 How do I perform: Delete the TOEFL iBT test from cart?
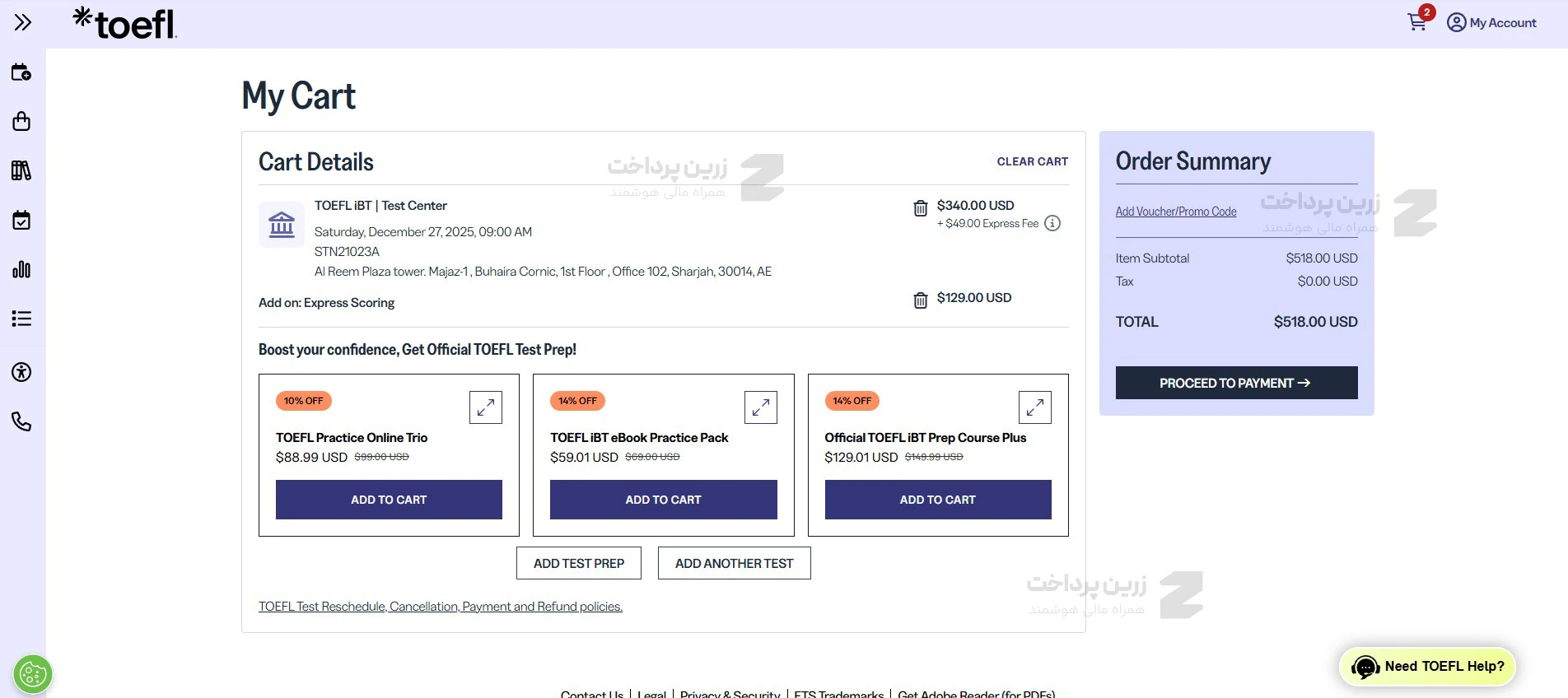click(921, 207)
